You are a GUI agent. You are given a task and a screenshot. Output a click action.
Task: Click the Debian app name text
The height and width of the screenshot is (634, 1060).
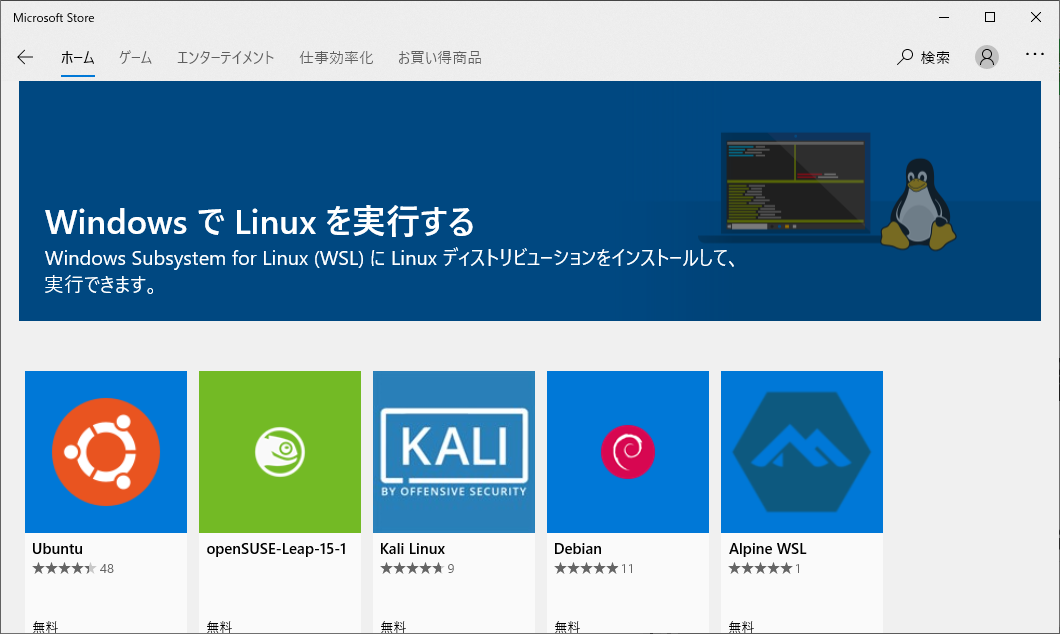tap(578, 549)
